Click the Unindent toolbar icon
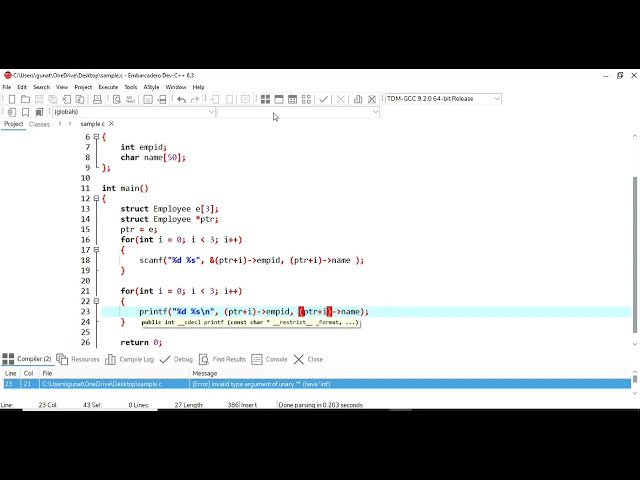The height and width of the screenshot is (480, 640). pyautogui.click(x=229, y=99)
